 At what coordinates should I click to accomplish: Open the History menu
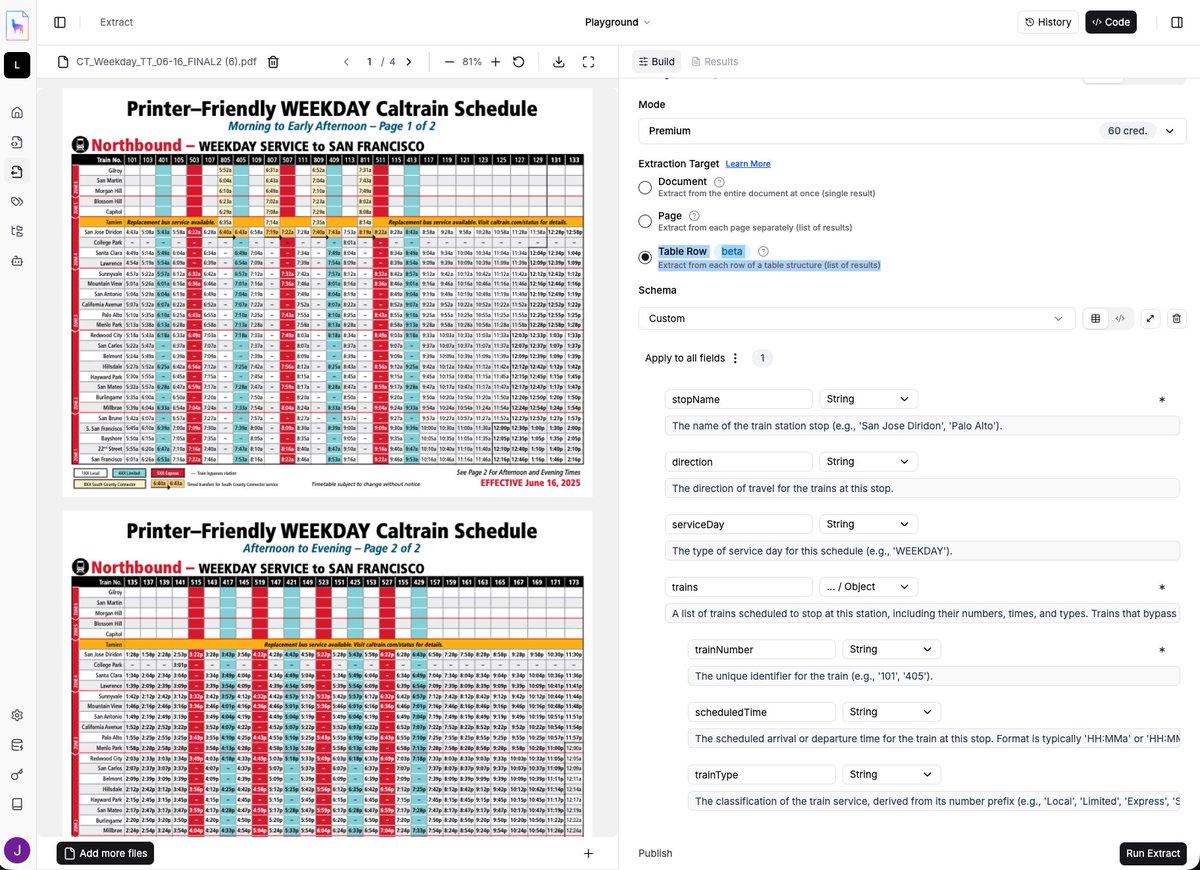[1047, 21]
